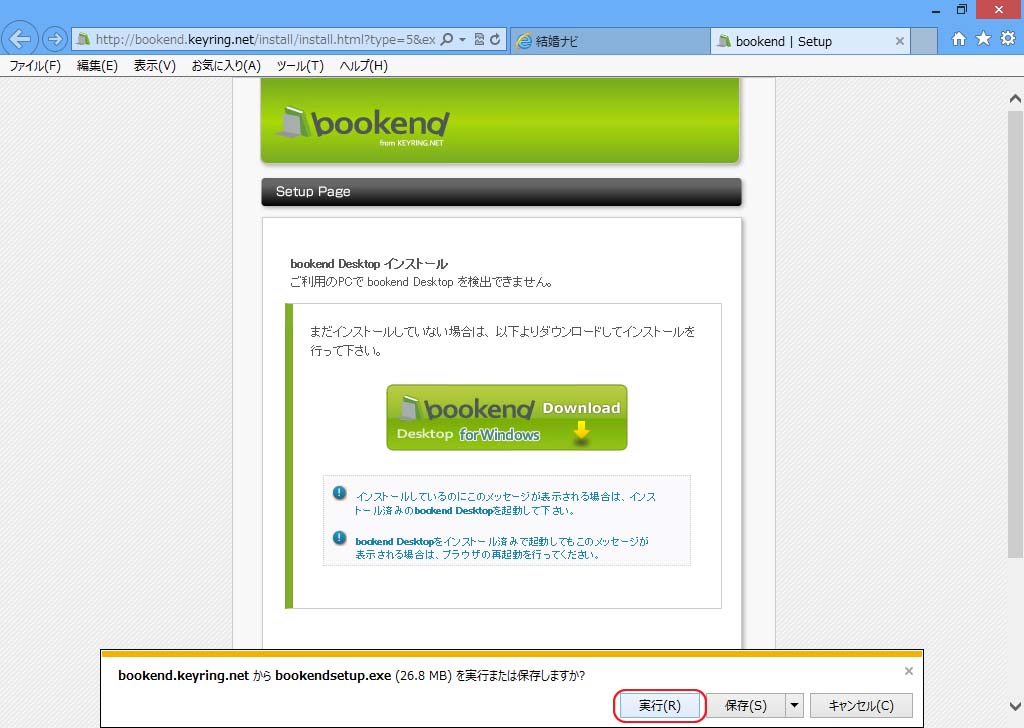The image size is (1024, 728).
Task: Expand the Save button dropdown arrow
Action: point(795,705)
